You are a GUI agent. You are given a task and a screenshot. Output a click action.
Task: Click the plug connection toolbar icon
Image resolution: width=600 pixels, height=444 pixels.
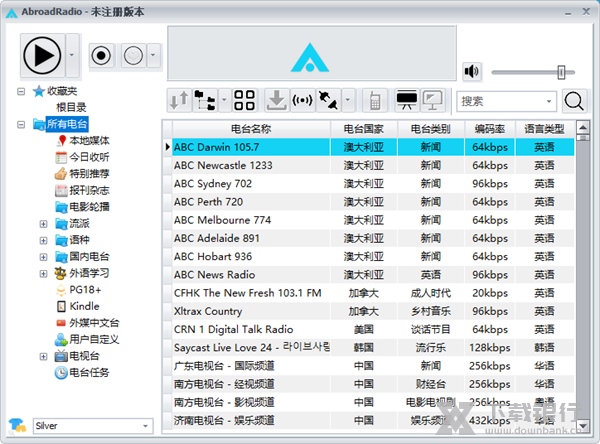point(328,100)
